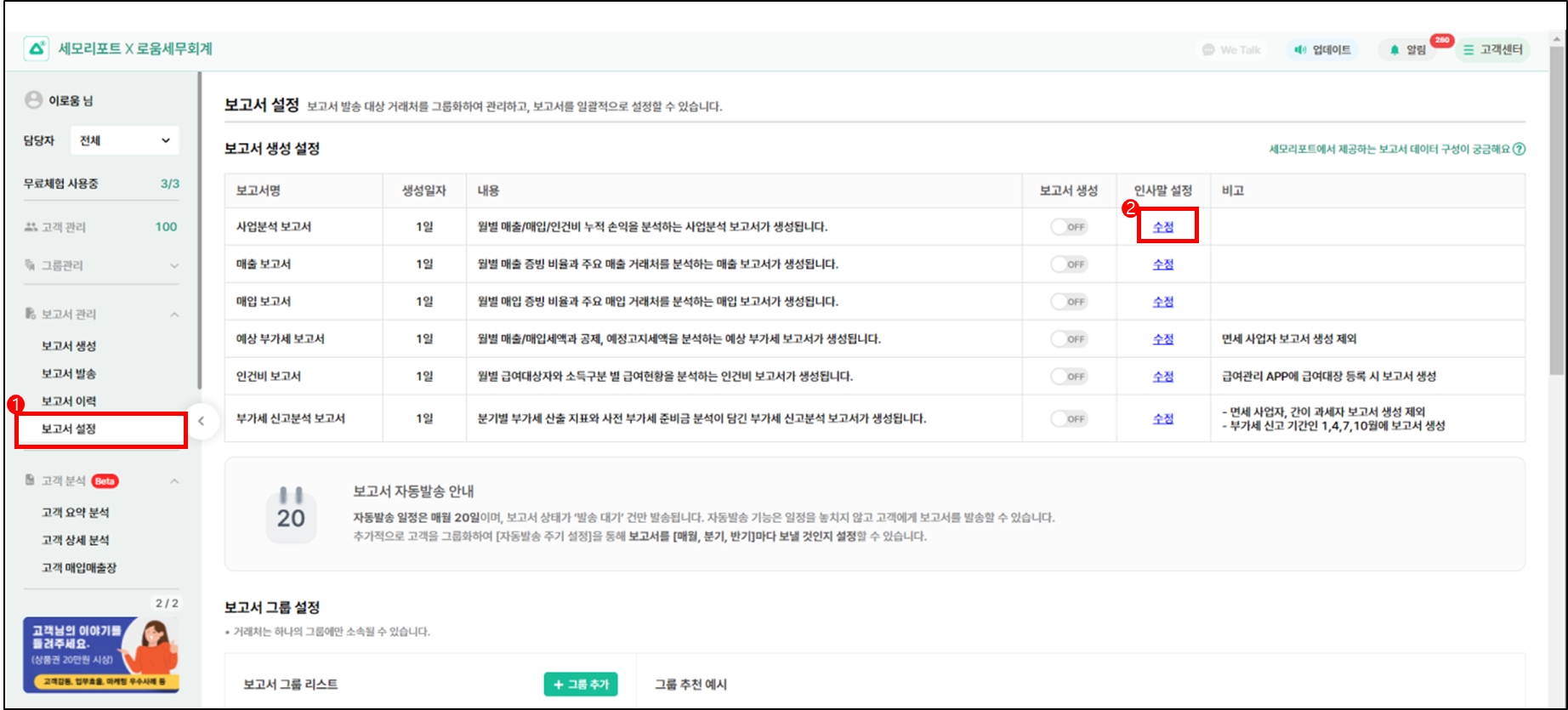
Task: Go to 보고서 발송 menu item
Action: tap(69, 373)
